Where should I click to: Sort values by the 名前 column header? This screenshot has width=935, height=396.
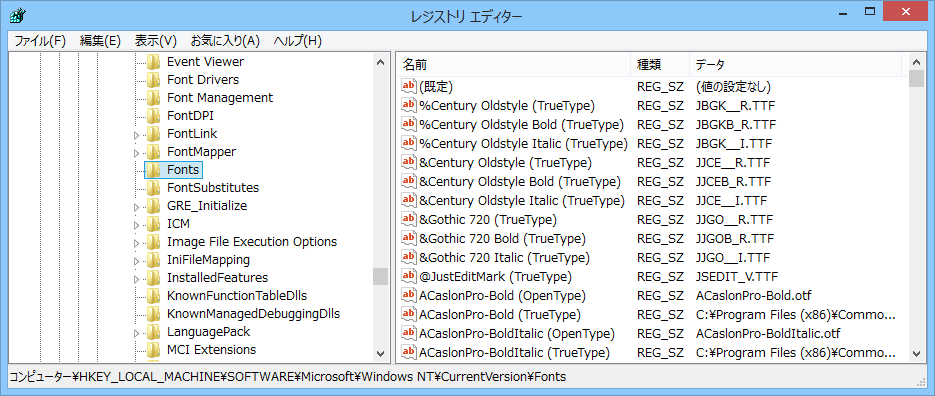pos(513,64)
